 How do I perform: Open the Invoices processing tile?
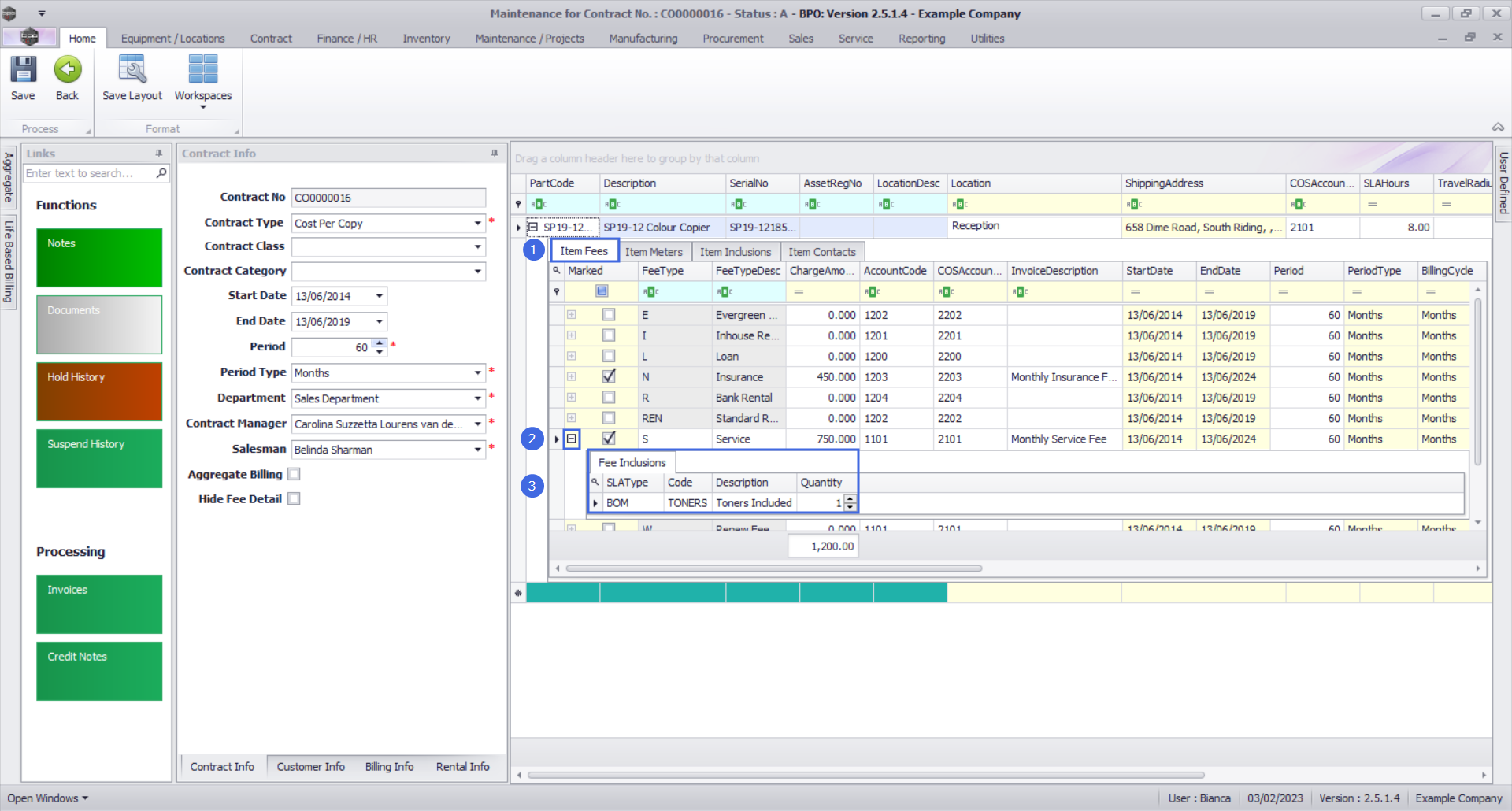point(99,604)
